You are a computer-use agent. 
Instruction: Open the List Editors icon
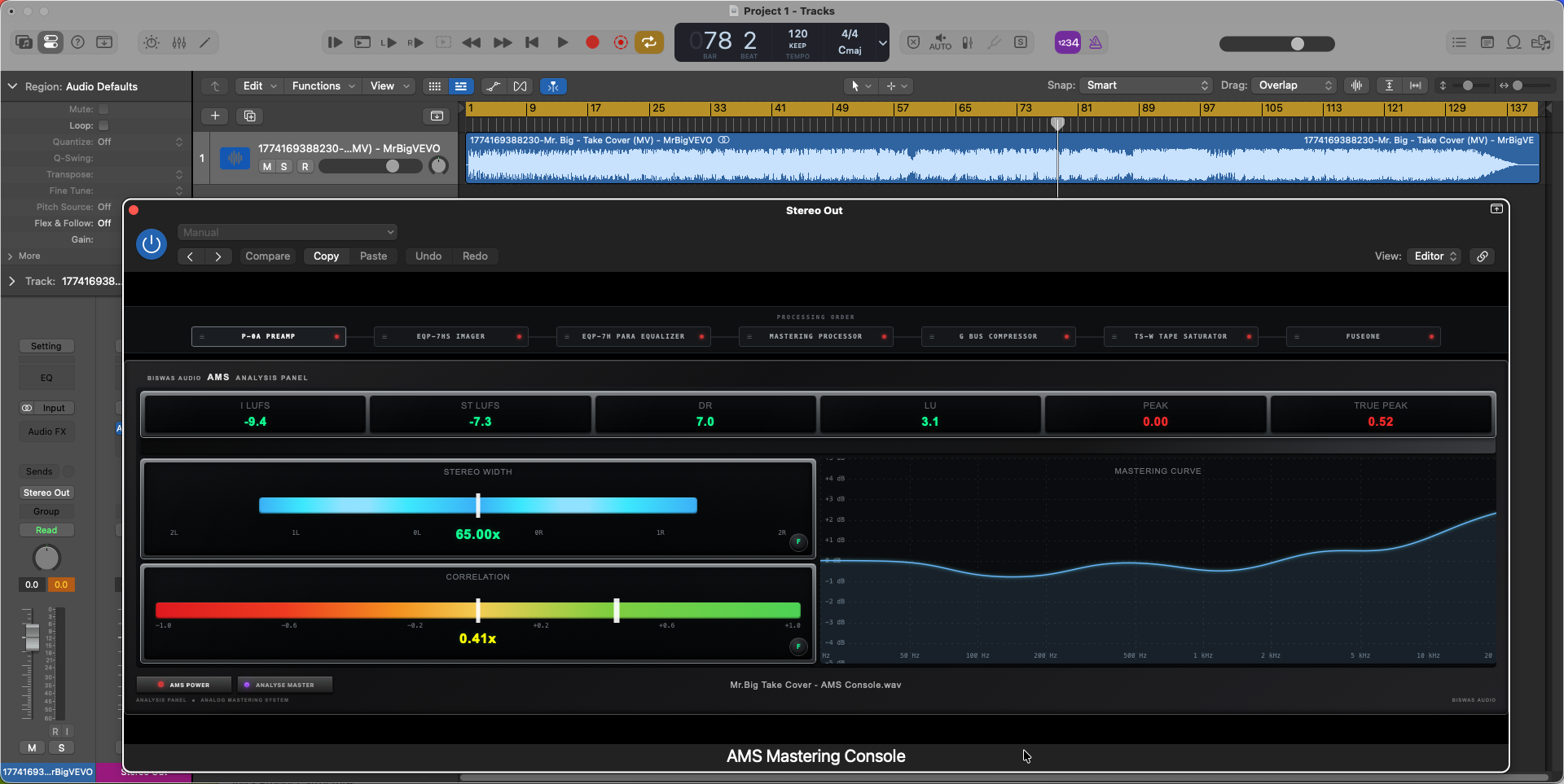pos(1459,42)
